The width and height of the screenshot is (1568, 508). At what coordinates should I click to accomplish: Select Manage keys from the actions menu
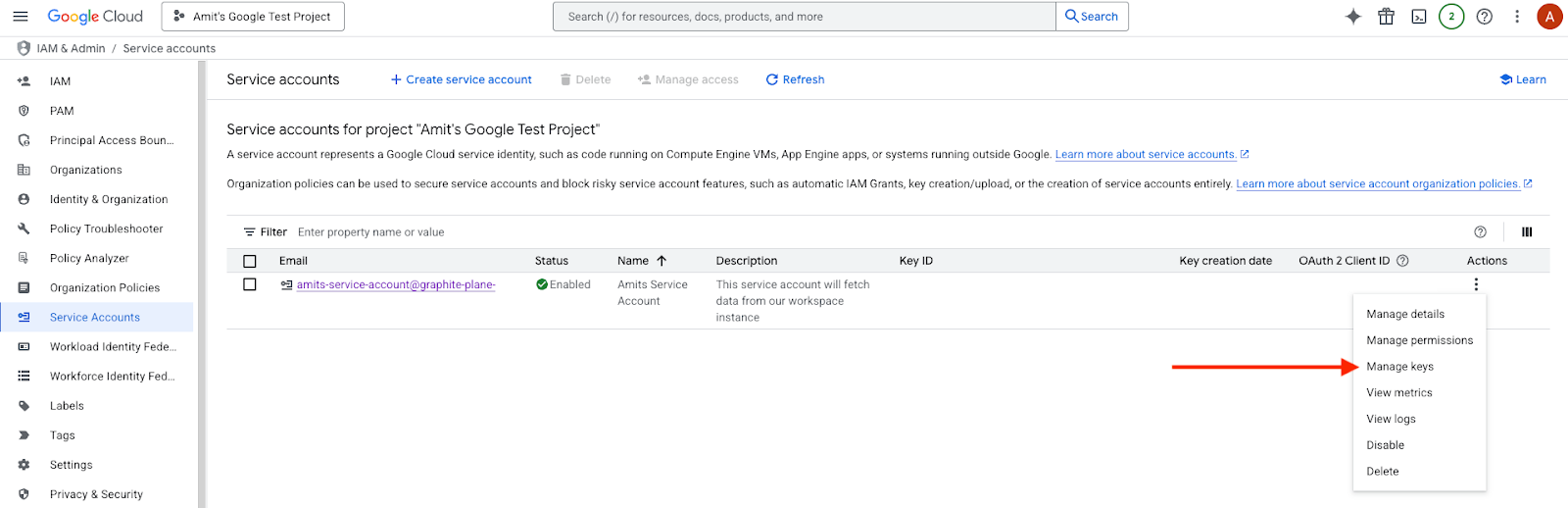[x=1399, y=367]
